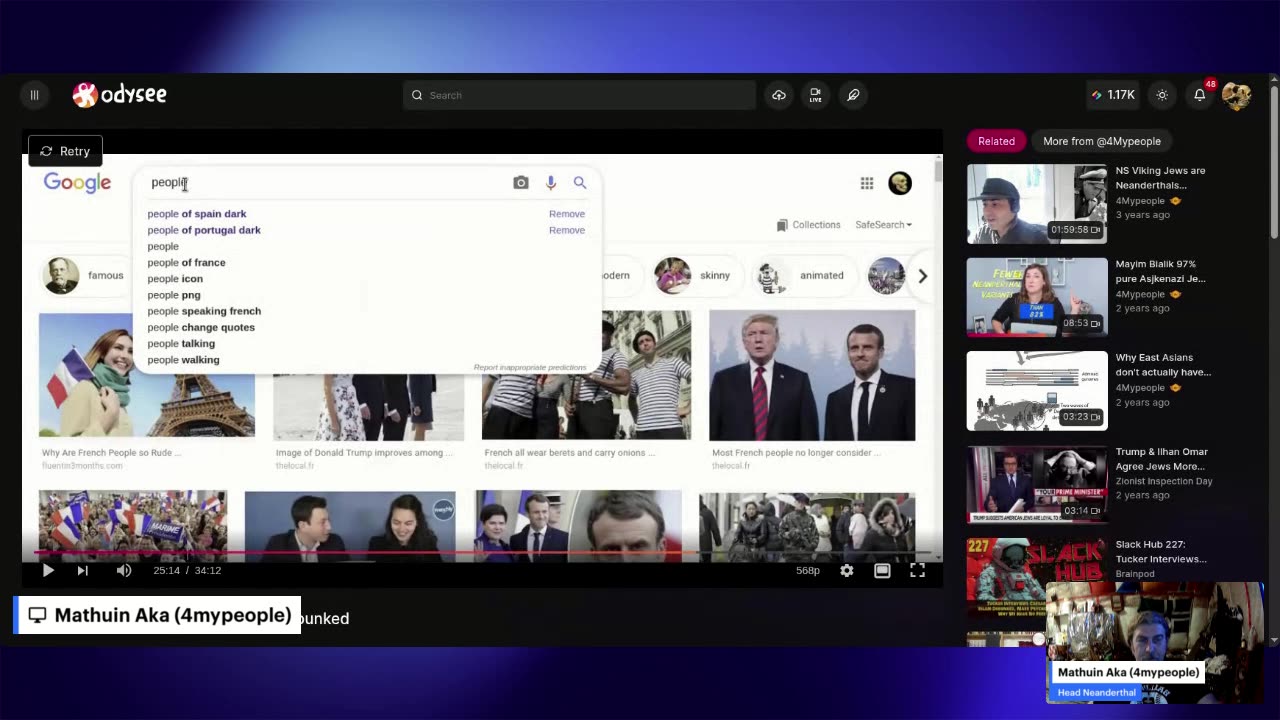The width and height of the screenshot is (1280, 720).
Task: Click the new post pen icon
Action: (853, 95)
